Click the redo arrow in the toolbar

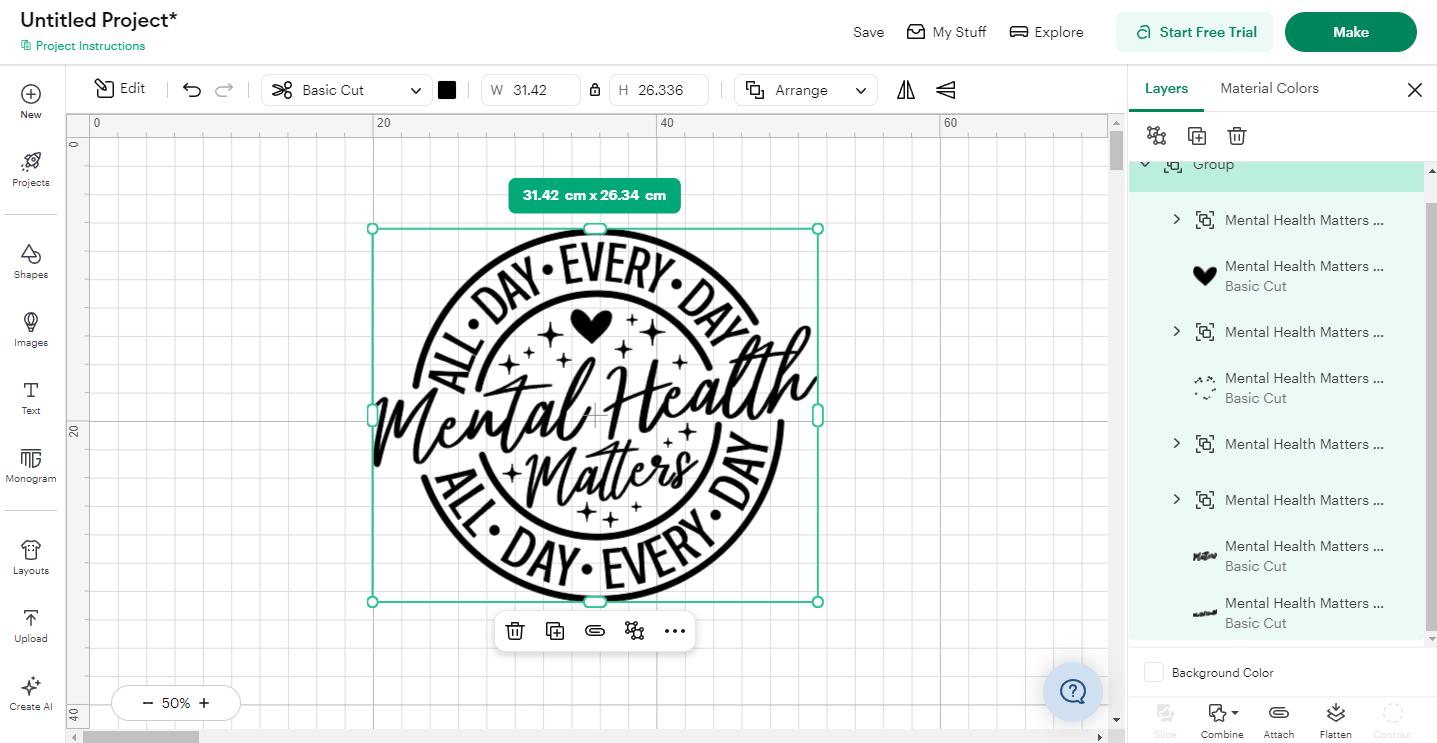(x=224, y=90)
